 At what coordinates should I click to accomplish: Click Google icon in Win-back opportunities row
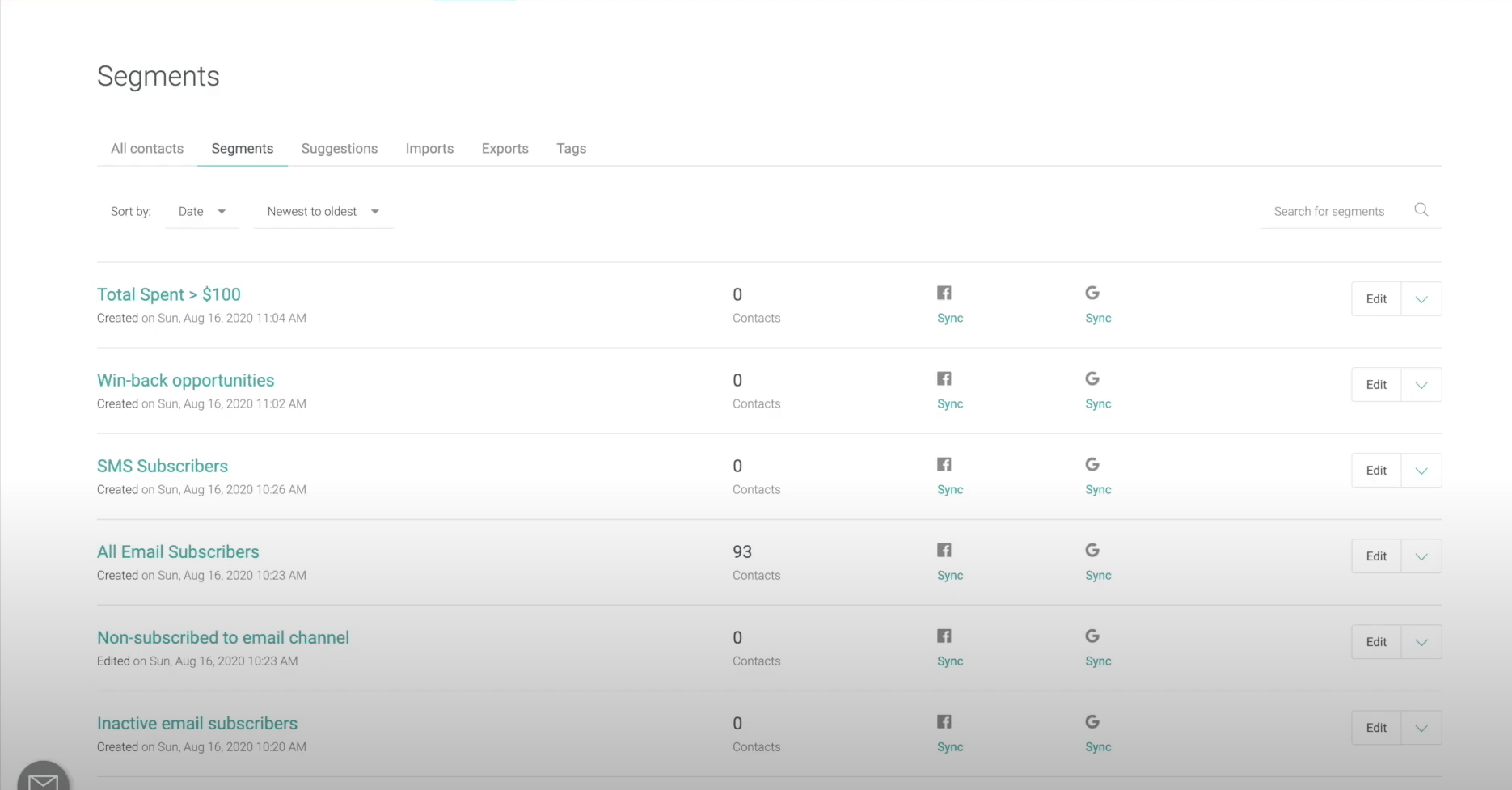tap(1092, 378)
